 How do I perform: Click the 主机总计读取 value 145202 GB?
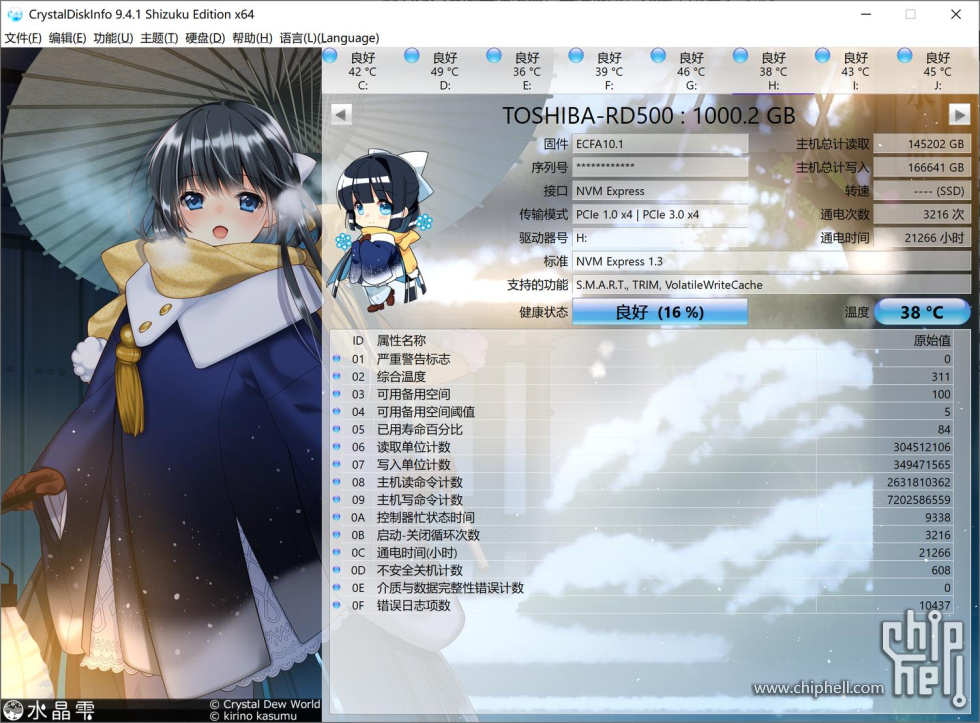pos(922,144)
